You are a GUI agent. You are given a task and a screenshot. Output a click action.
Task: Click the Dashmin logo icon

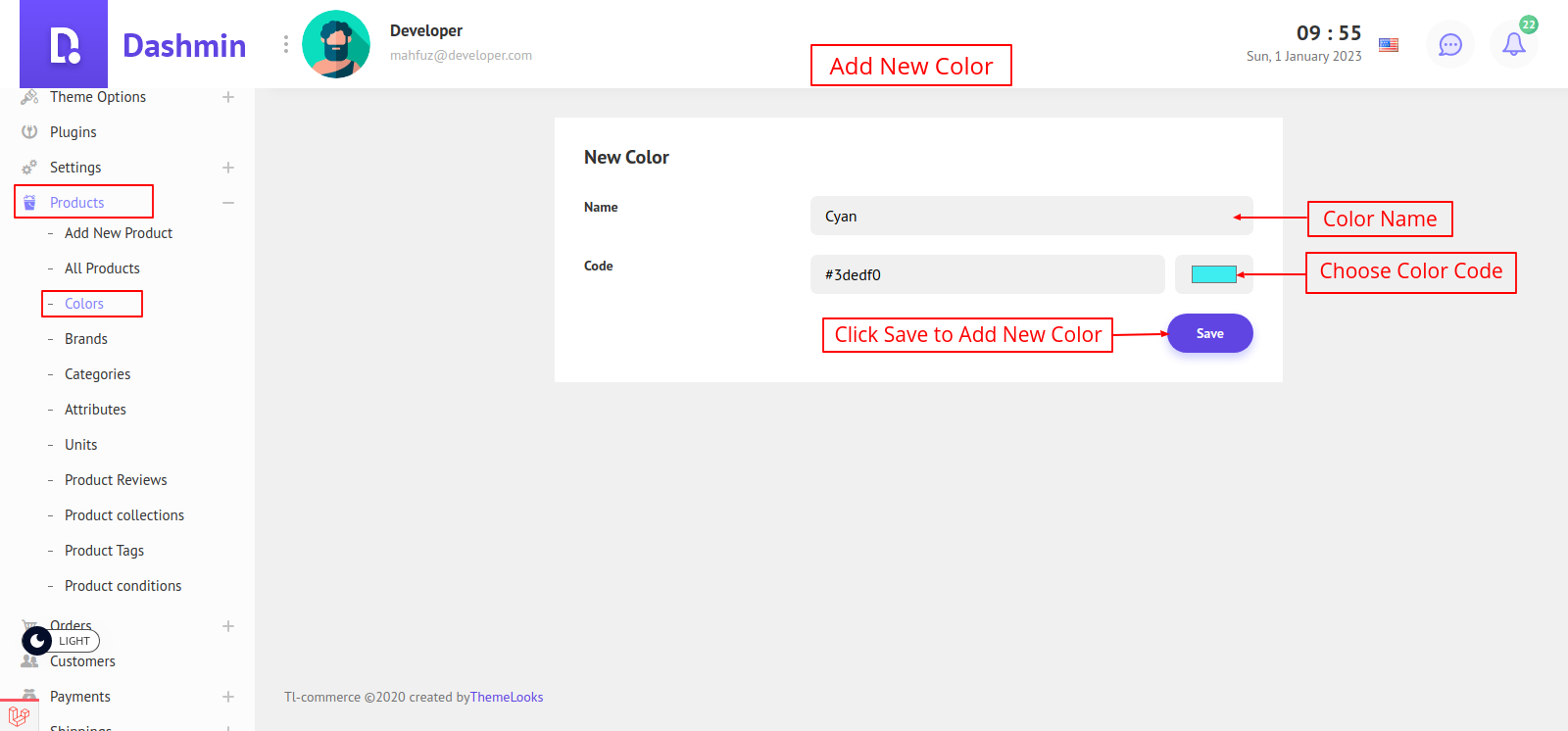click(x=64, y=45)
